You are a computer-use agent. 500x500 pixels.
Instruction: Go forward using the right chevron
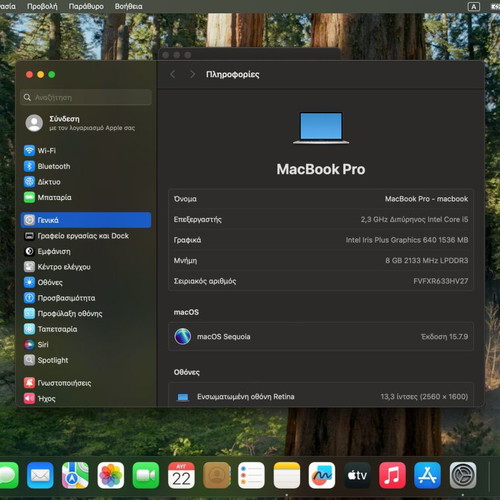pyautogui.click(x=192, y=74)
